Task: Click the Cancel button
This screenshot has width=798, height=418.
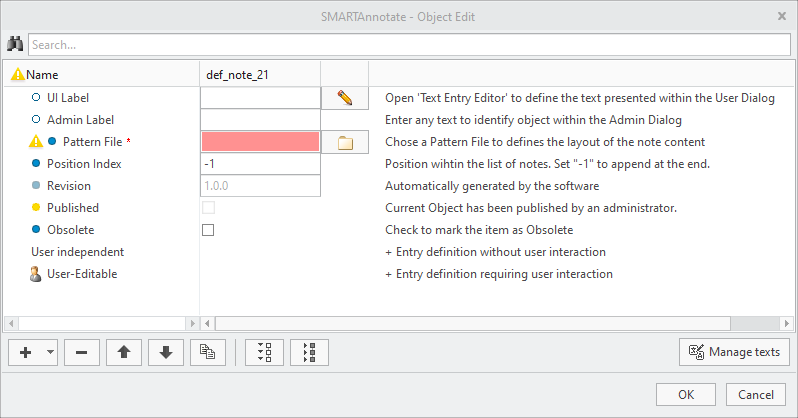Action: pyautogui.click(x=756, y=395)
